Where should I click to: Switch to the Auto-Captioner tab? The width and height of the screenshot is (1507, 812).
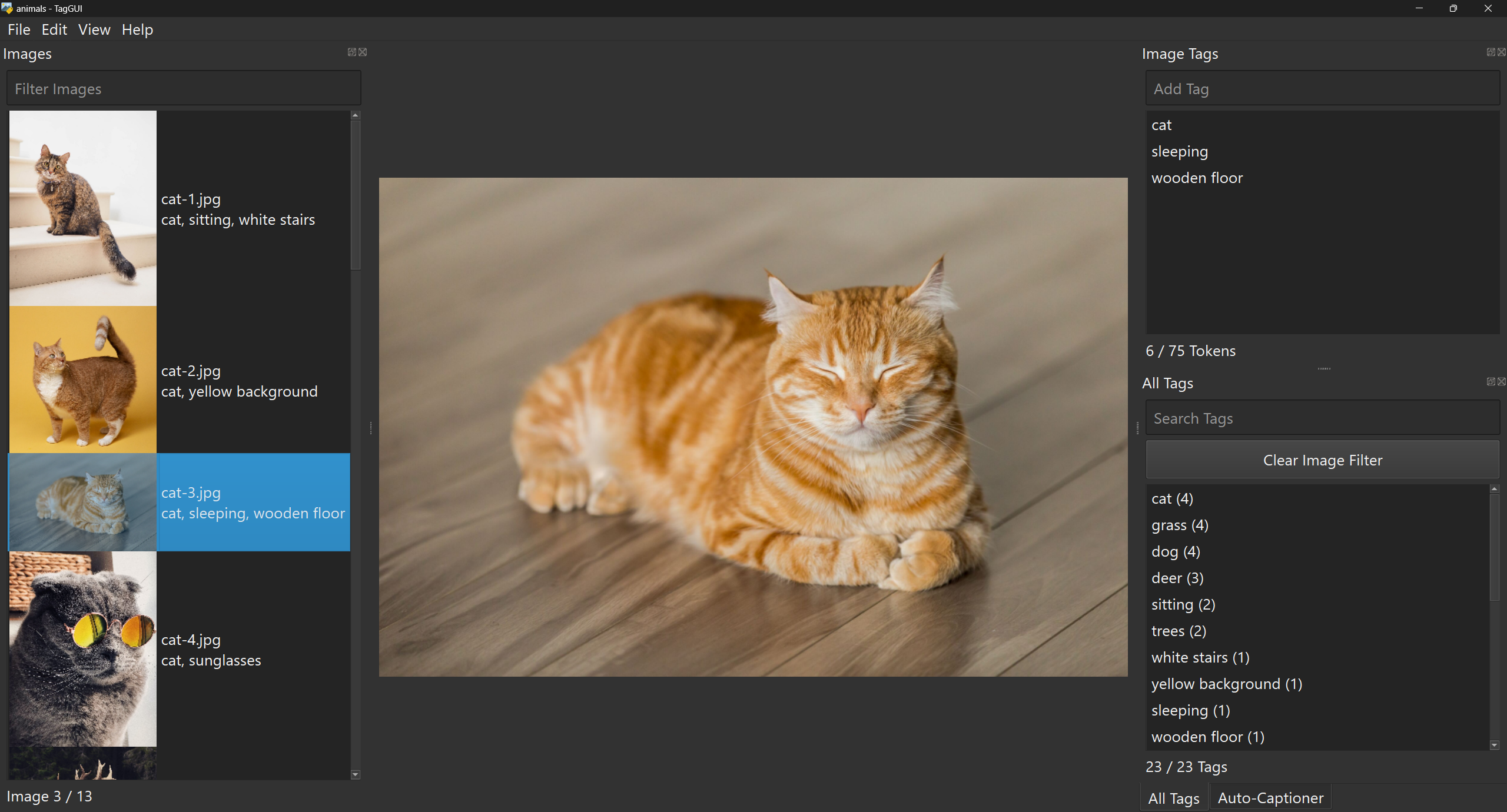point(1270,798)
